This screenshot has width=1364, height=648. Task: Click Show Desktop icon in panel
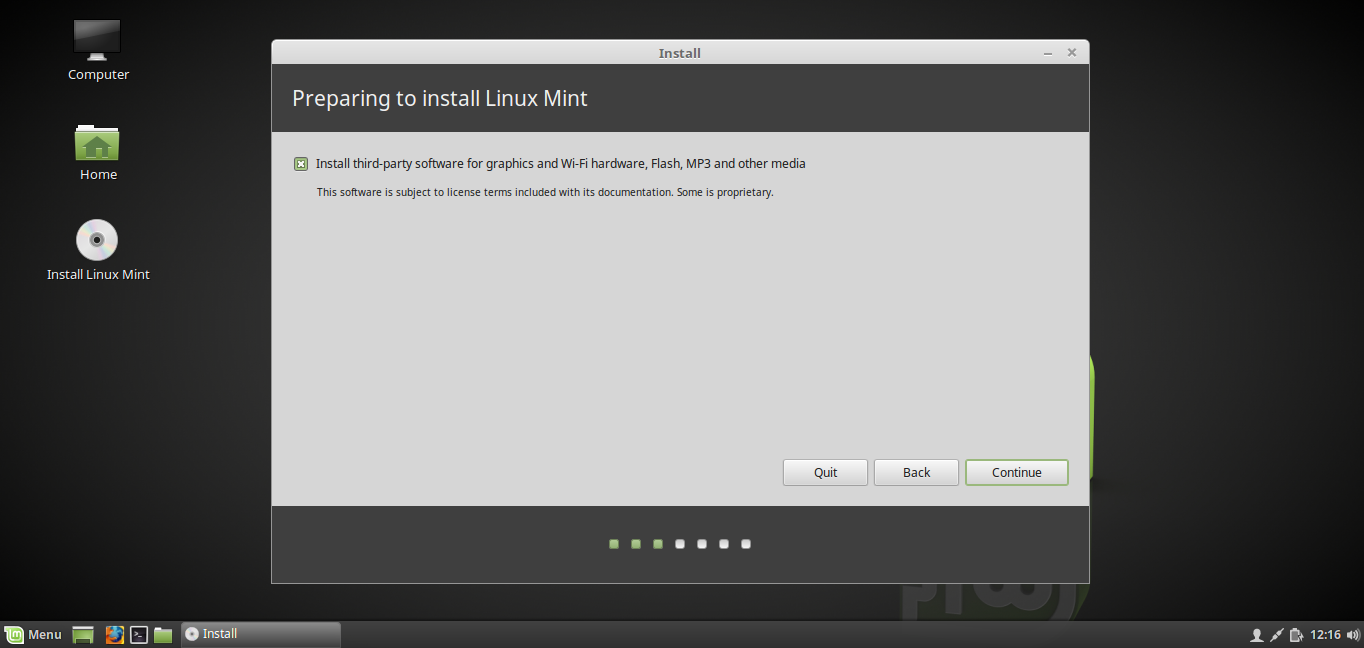click(83, 634)
